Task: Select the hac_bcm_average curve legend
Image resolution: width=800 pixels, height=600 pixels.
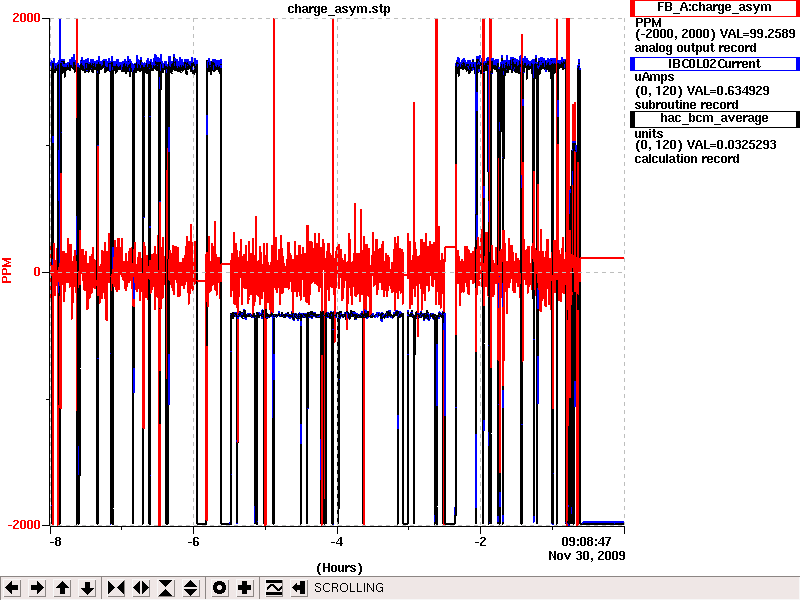Action: 714,118
